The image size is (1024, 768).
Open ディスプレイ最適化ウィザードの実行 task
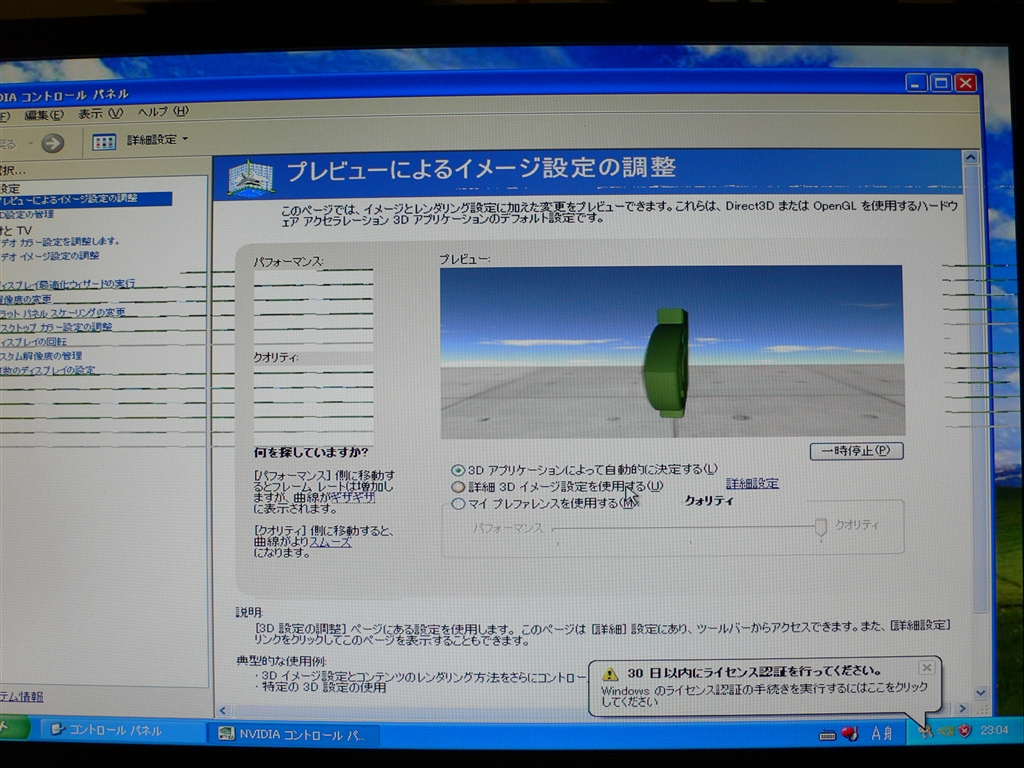click(x=68, y=284)
